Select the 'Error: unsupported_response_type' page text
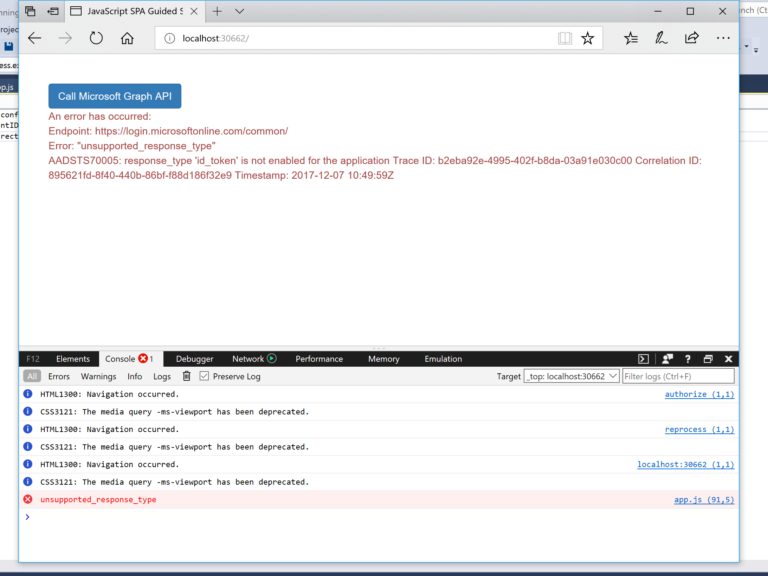 point(132,146)
